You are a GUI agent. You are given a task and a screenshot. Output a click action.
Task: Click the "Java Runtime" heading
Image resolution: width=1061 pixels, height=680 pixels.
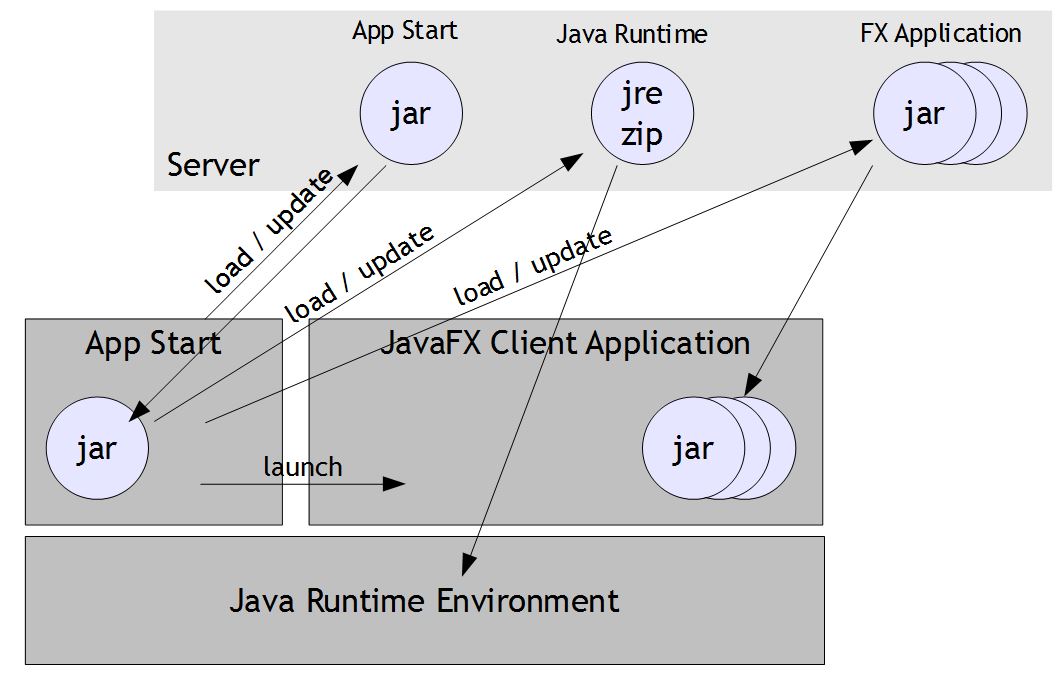point(631,34)
